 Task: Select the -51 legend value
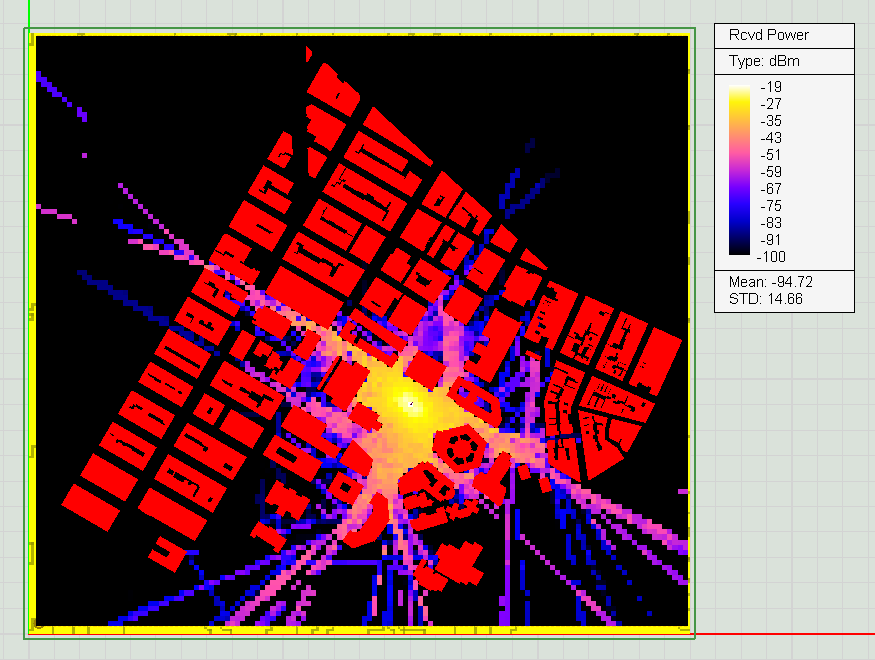click(x=771, y=155)
